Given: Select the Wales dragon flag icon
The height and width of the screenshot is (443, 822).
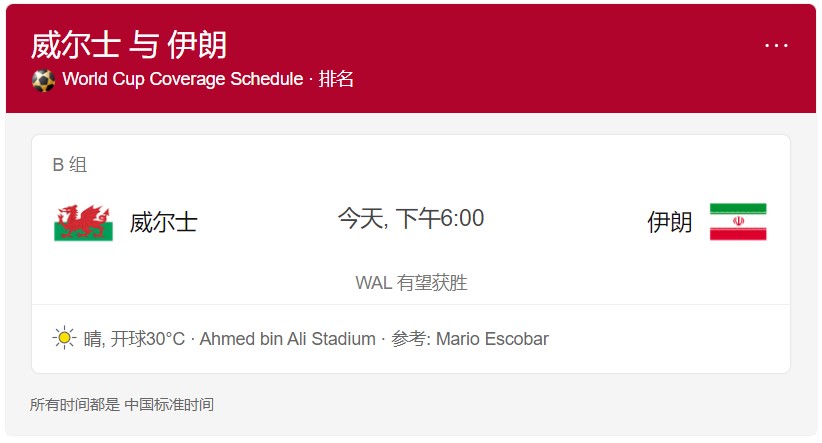Looking at the screenshot, I should pyautogui.click(x=83, y=223).
